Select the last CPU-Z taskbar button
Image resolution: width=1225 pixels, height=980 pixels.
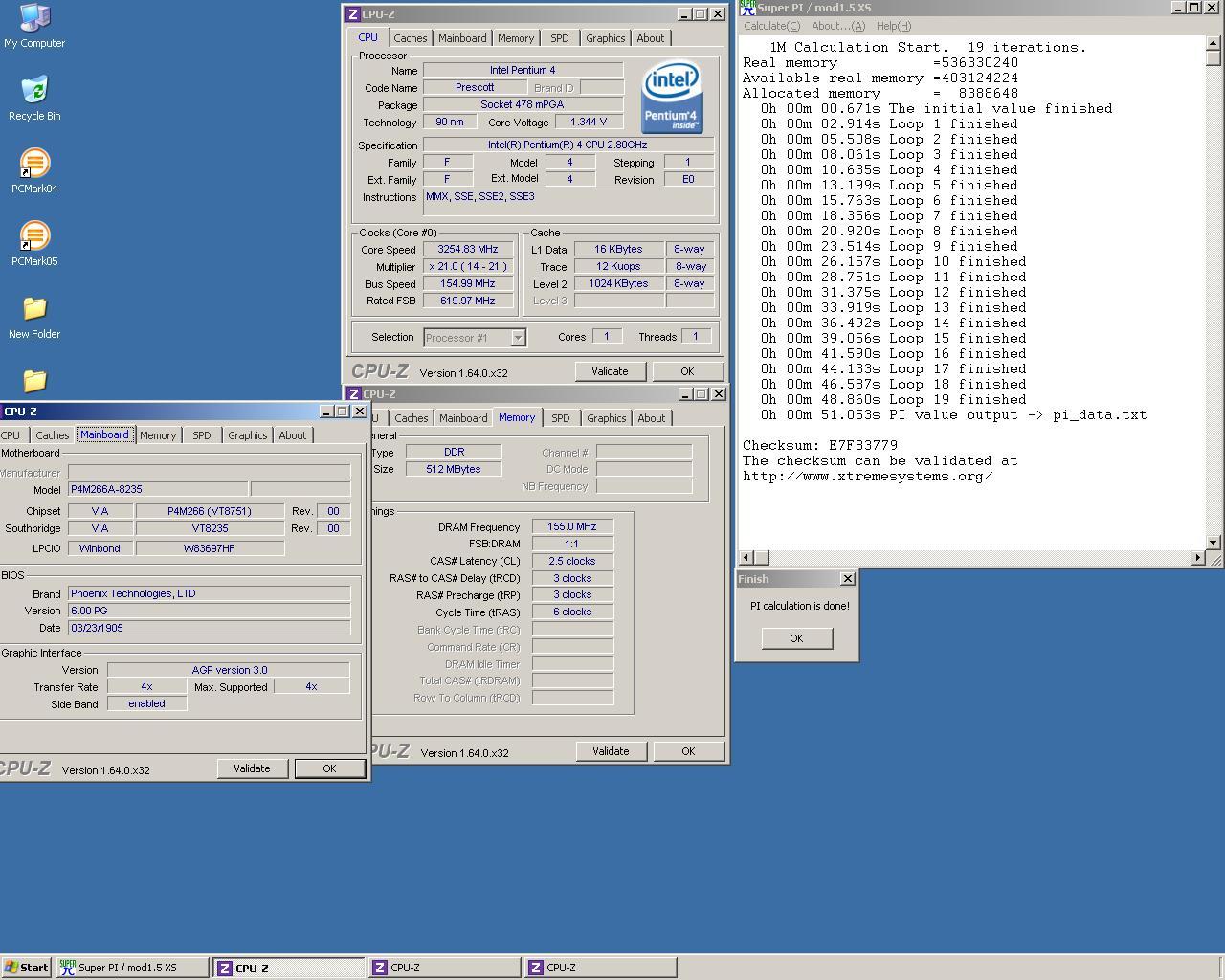coord(601,968)
